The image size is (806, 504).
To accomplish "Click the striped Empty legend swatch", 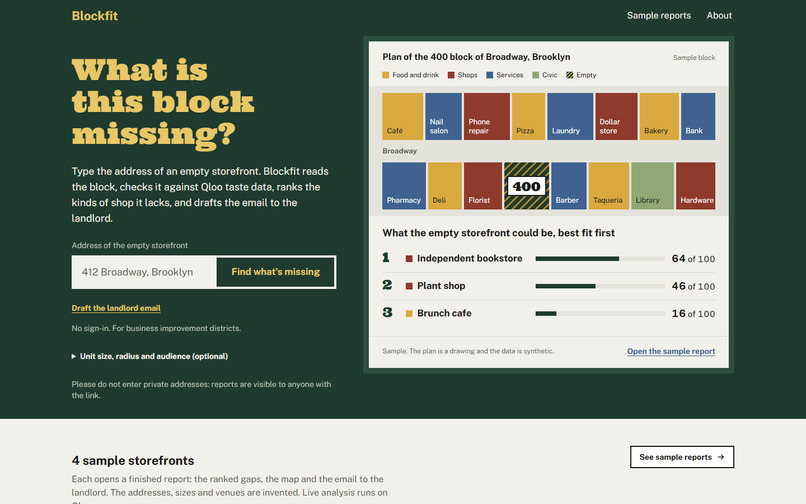I will (x=570, y=75).
